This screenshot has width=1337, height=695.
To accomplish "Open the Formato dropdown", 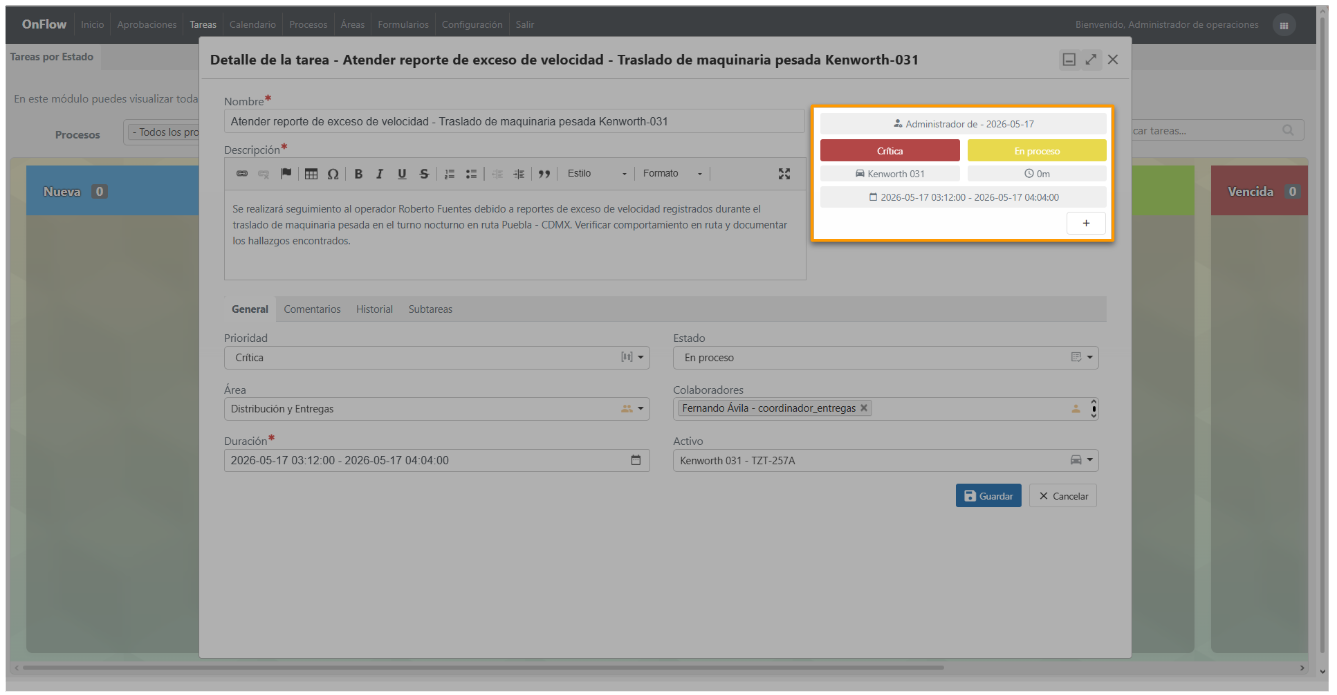I will (x=673, y=174).
